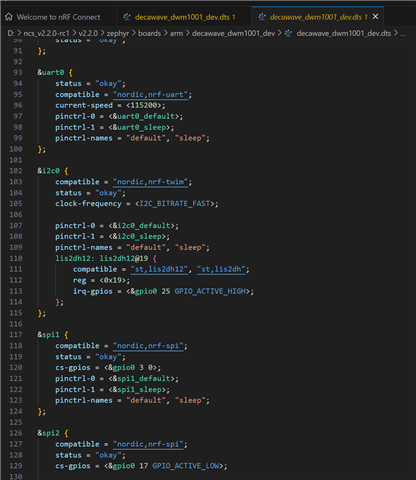This screenshot has width=416, height=480.
Task: Open breadcrumb folder decawave_dwm1001_dev
Action: point(233,33)
